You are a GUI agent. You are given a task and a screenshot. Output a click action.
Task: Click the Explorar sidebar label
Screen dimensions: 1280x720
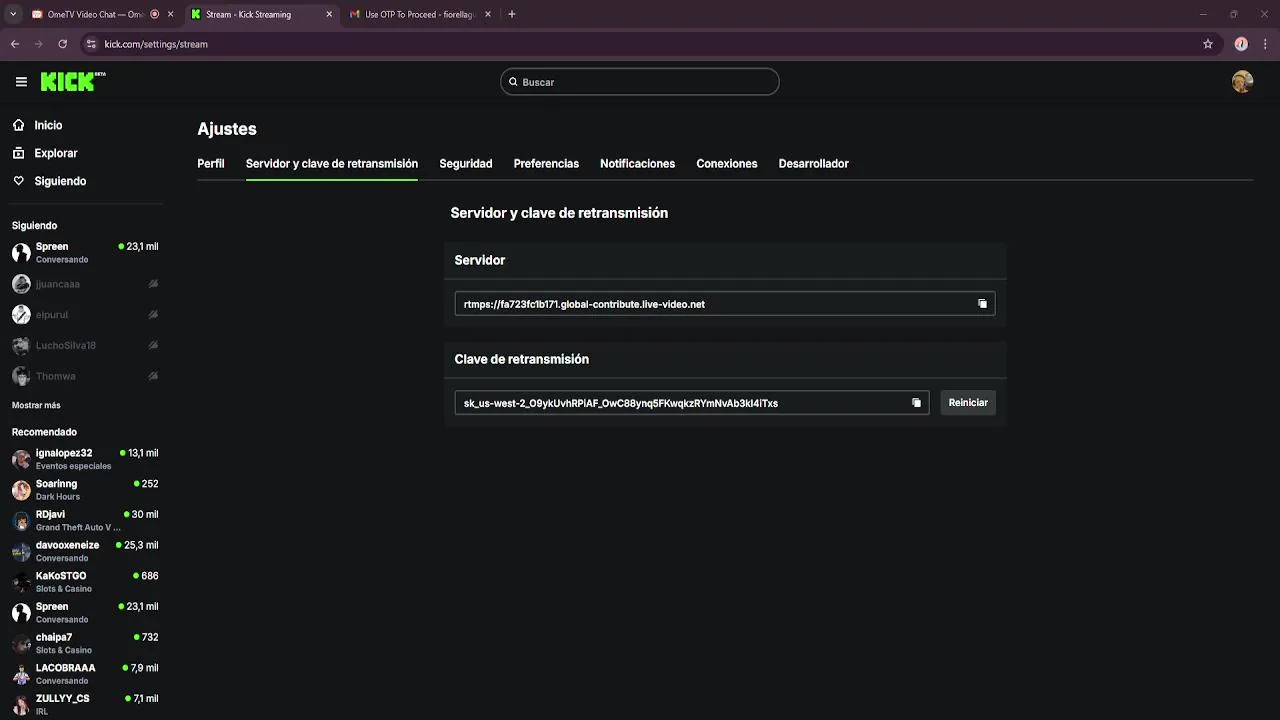56,153
